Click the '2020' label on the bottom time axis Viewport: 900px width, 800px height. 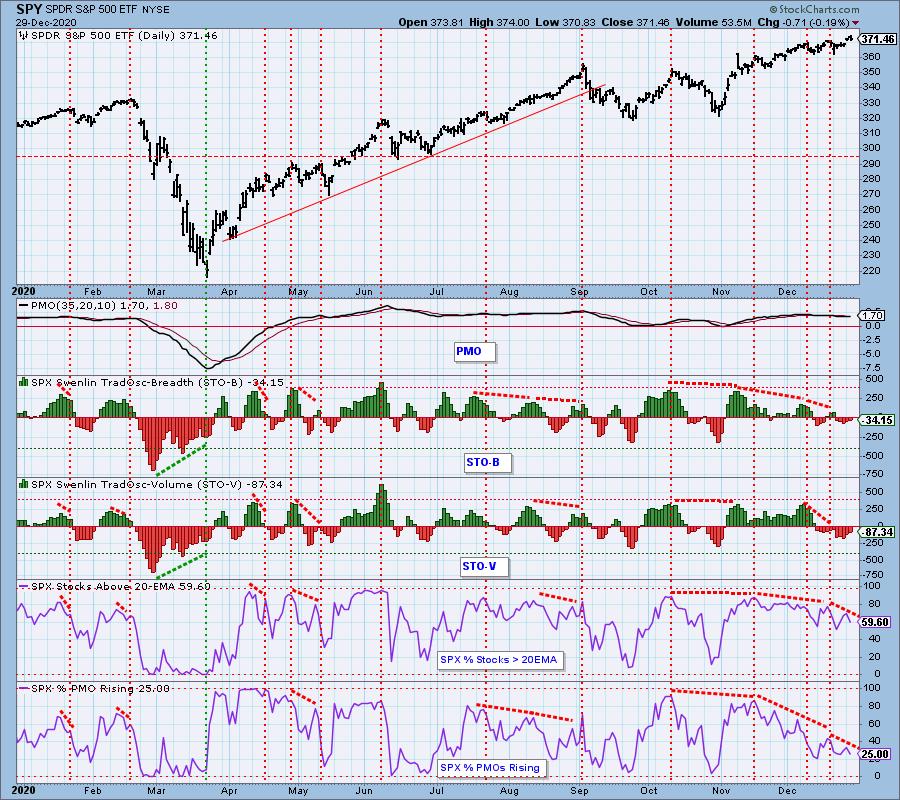(23, 791)
